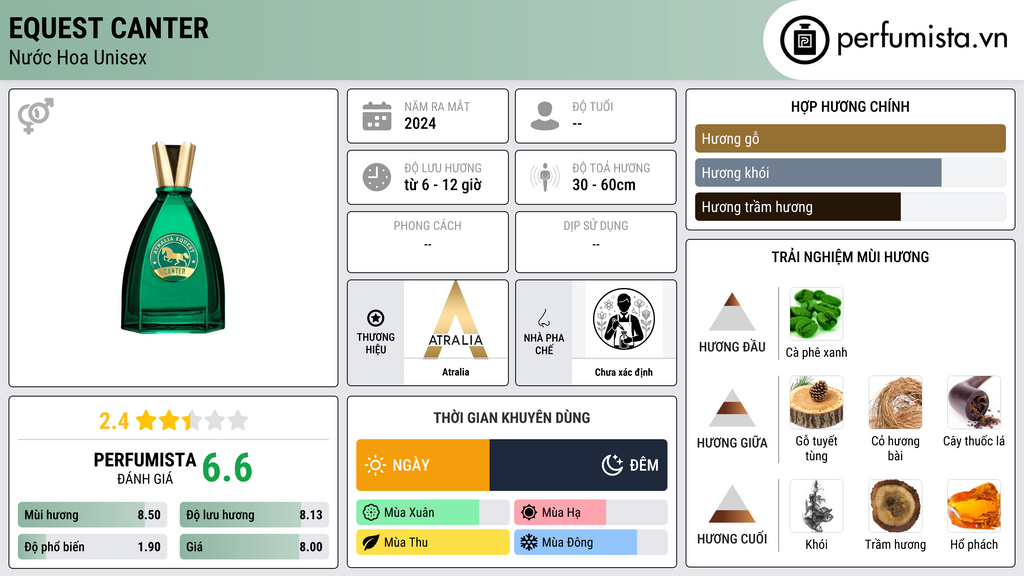Click the moon icon beside Đêm
This screenshot has width=1024, height=576.
(613, 465)
